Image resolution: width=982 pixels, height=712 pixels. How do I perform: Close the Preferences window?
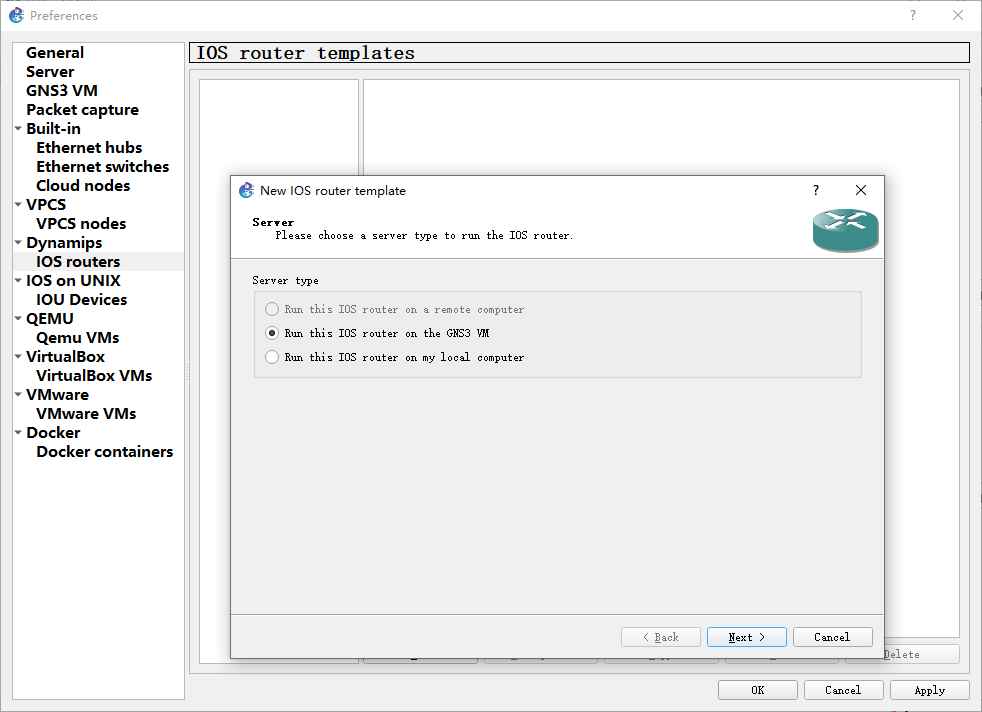coord(958,15)
